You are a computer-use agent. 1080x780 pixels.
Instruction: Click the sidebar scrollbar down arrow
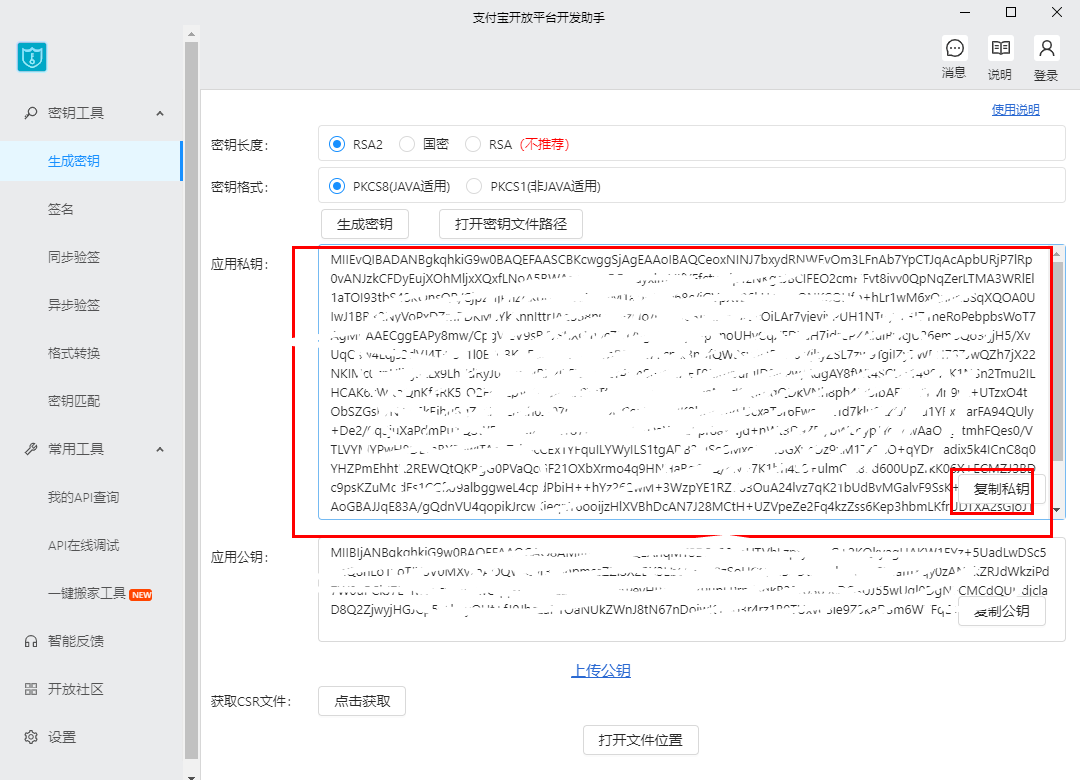(191, 776)
